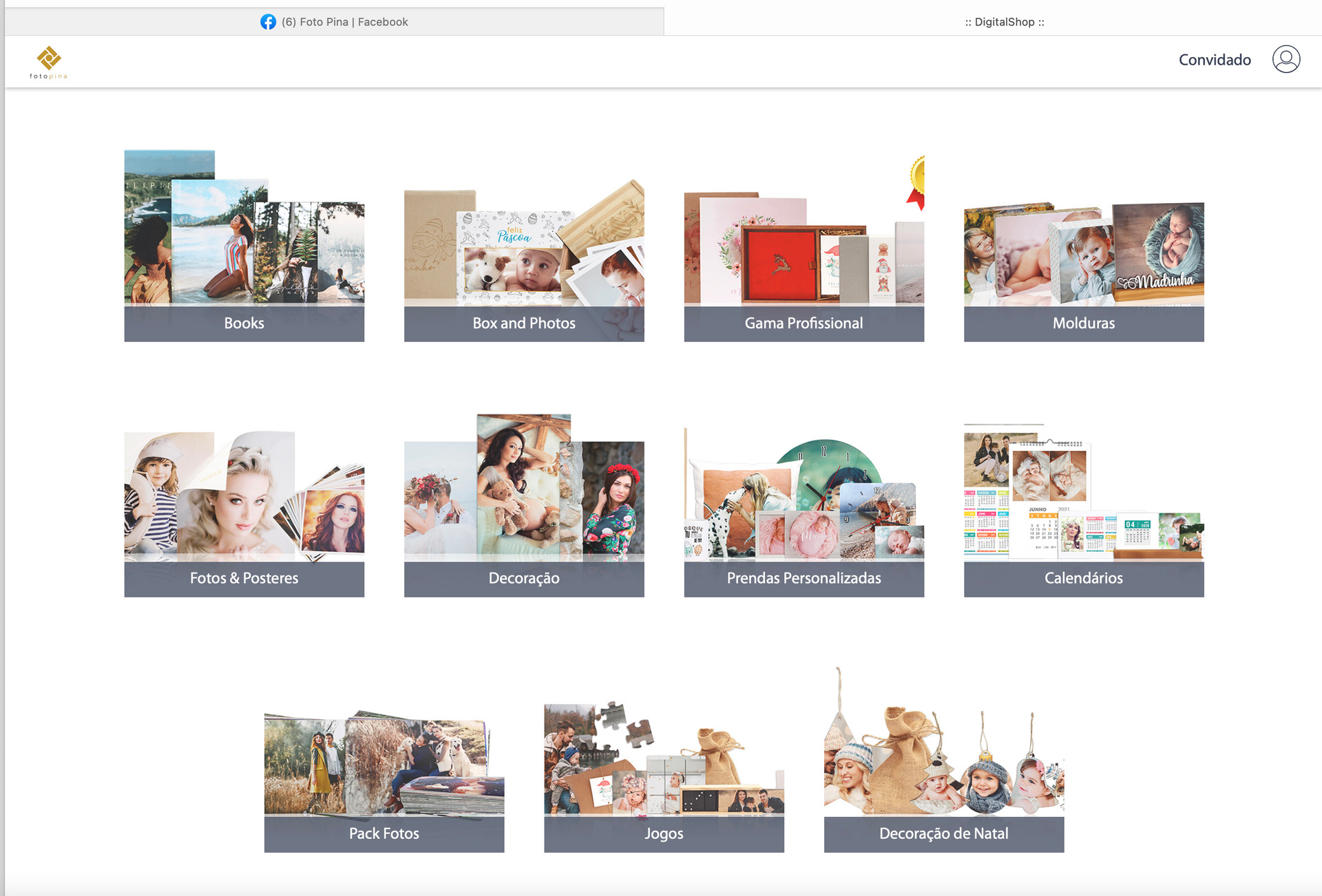Go to Fotos & Posteres category
Screen dimensions: 1322x896
pos(244,578)
